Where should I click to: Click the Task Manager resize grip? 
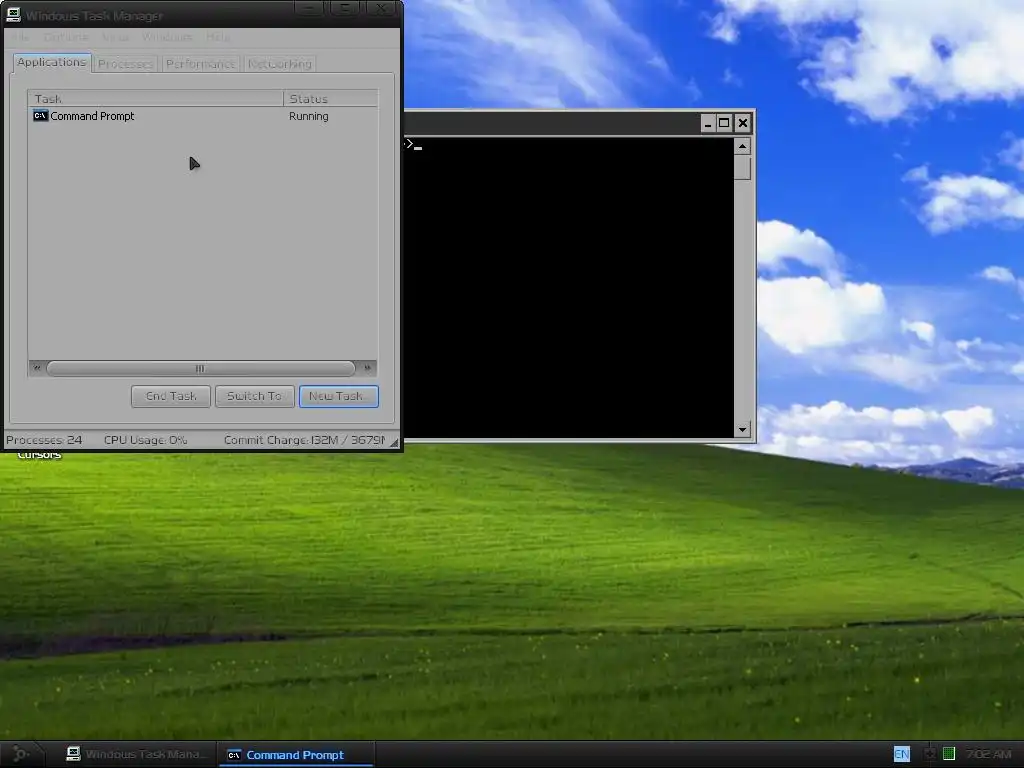[x=394, y=443]
